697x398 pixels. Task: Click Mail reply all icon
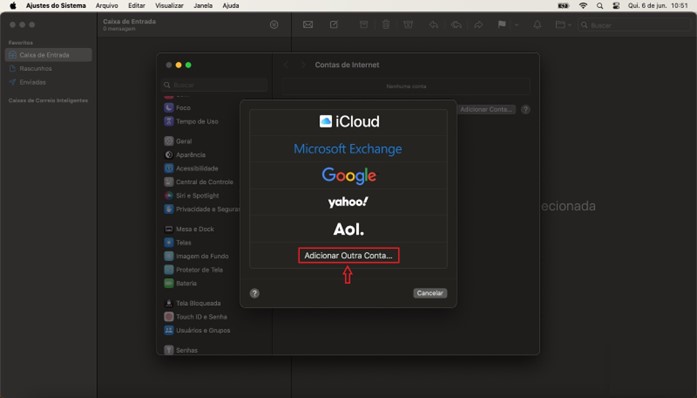(x=456, y=25)
